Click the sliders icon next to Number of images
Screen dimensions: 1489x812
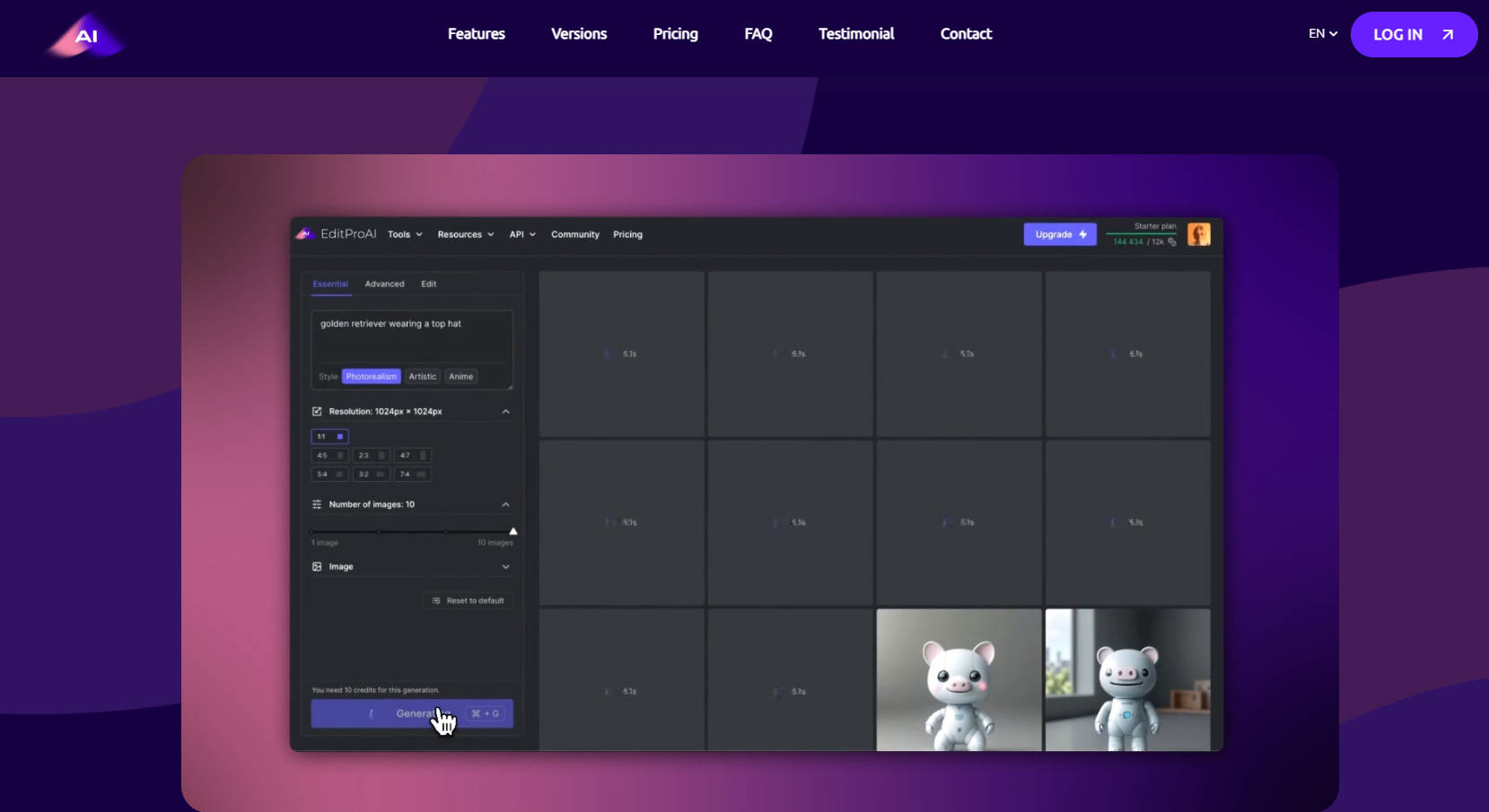pyautogui.click(x=317, y=504)
